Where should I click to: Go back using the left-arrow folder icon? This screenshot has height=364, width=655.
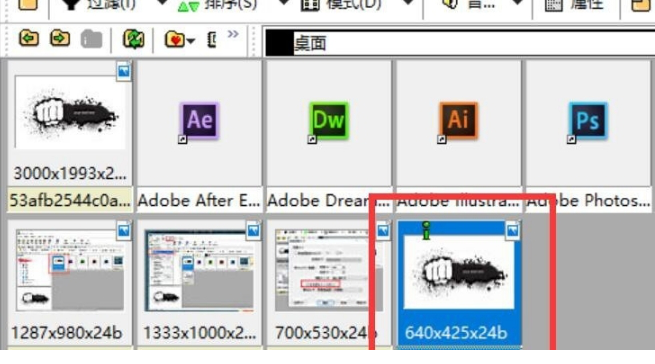[29, 38]
